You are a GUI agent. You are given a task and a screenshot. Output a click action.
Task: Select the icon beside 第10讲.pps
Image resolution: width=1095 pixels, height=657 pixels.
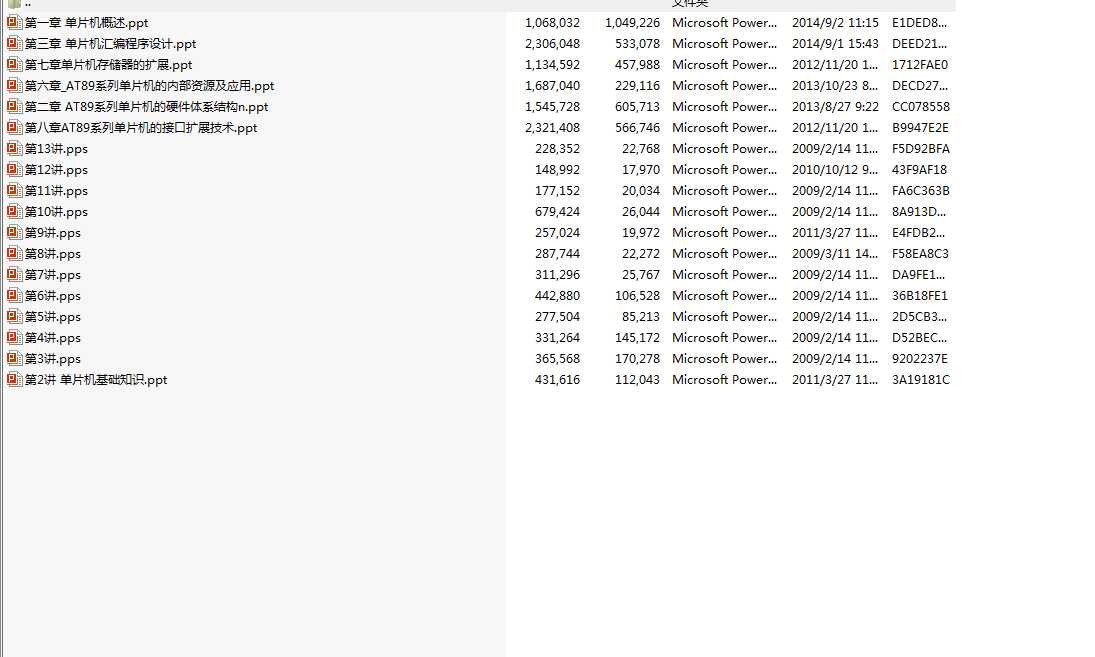(x=14, y=211)
